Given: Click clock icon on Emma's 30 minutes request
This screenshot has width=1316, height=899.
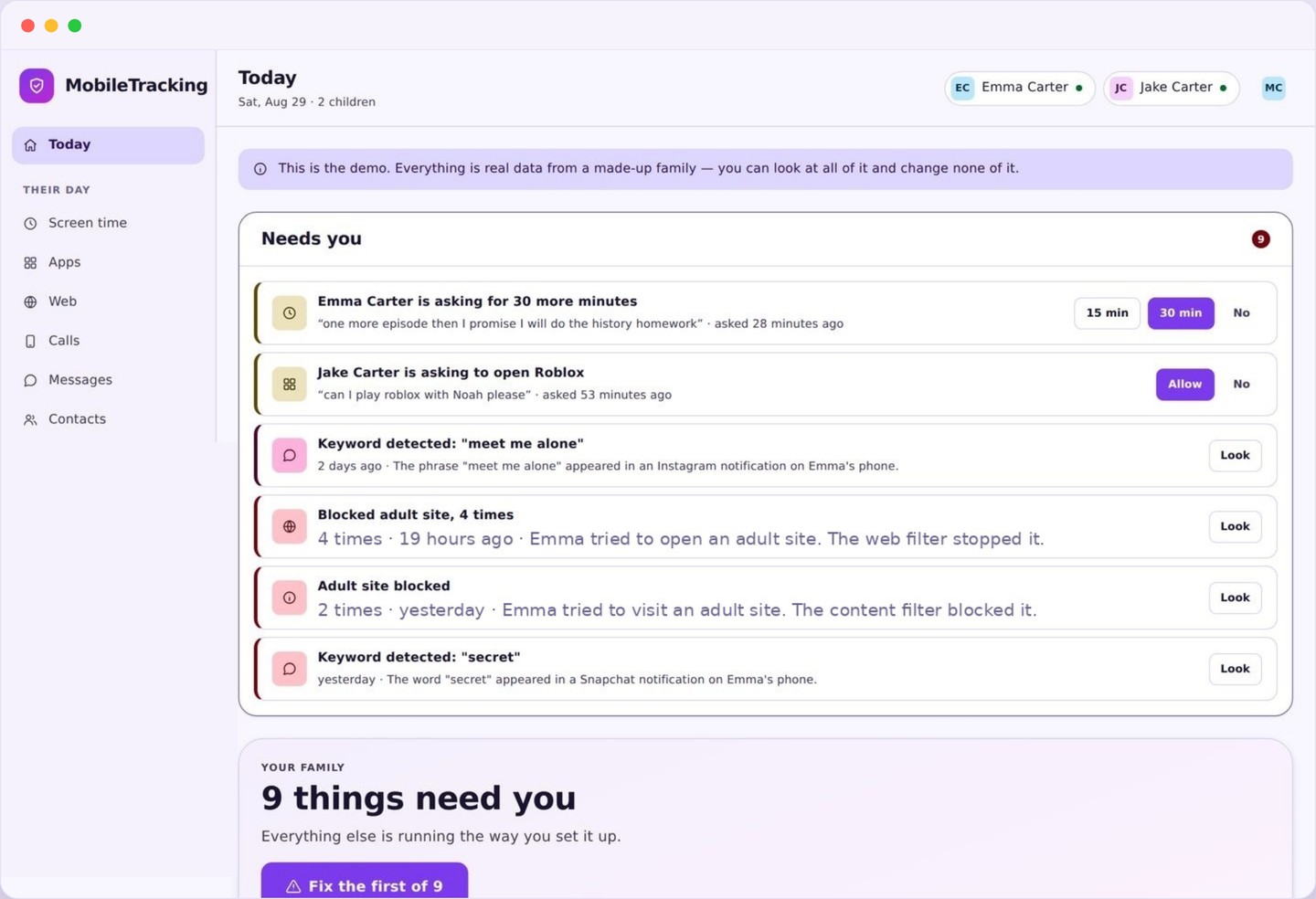Looking at the screenshot, I should 290,313.
